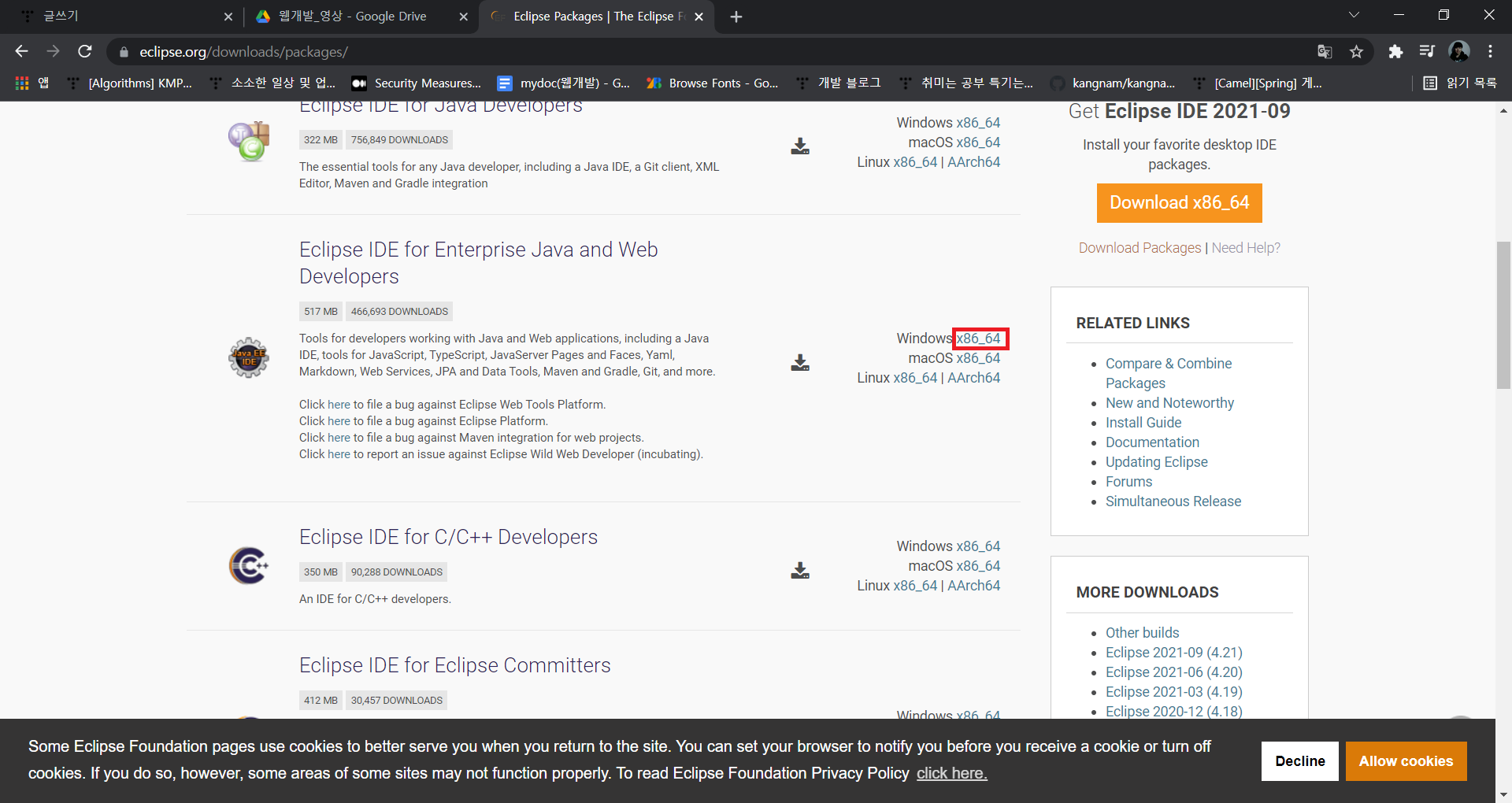Click the site lock icon in address bar
This screenshot has width=1512, height=803.
point(124,52)
